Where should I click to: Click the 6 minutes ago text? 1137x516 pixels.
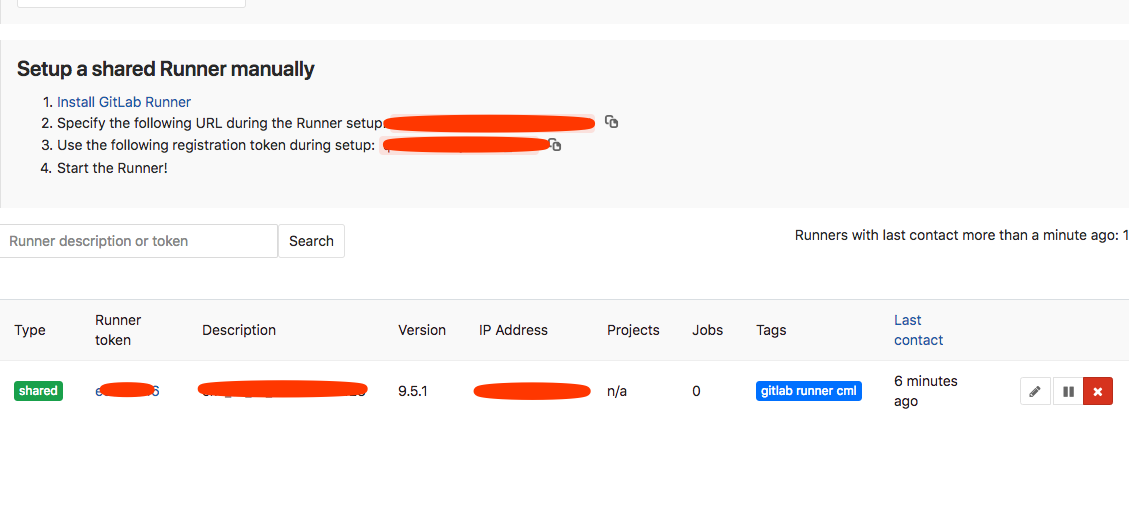coord(926,391)
